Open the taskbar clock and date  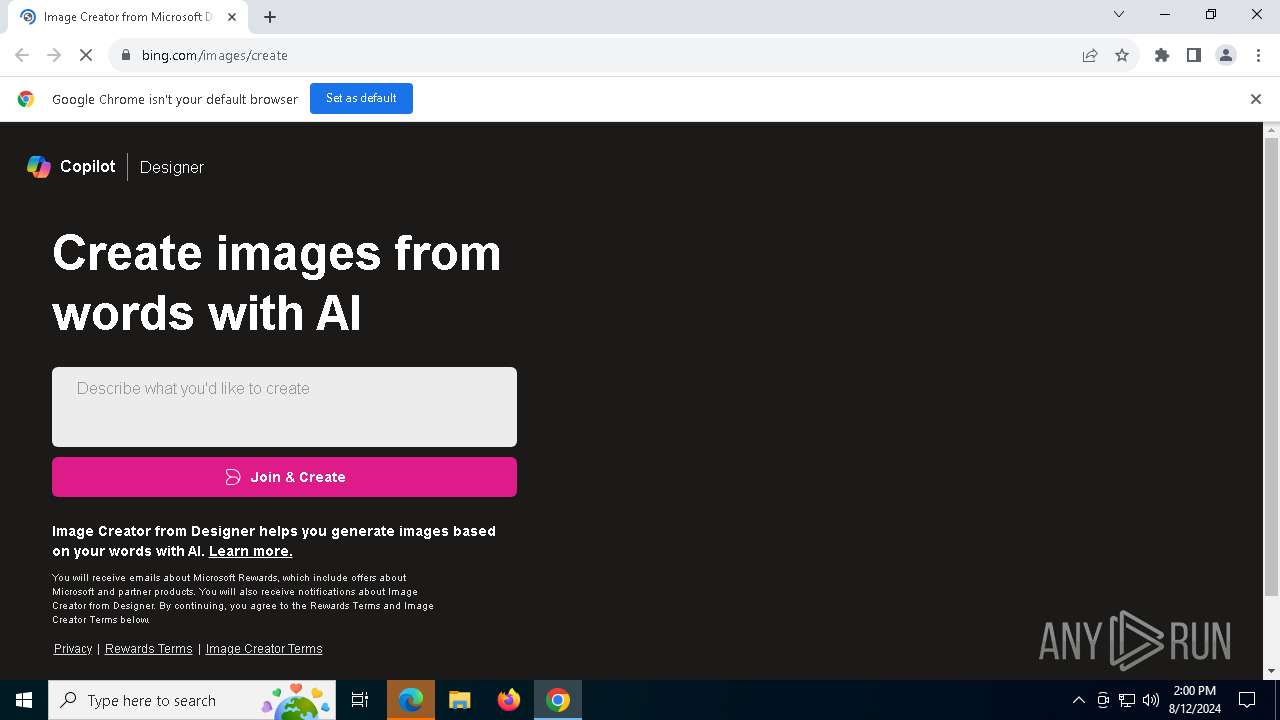click(x=1194, y=700)
